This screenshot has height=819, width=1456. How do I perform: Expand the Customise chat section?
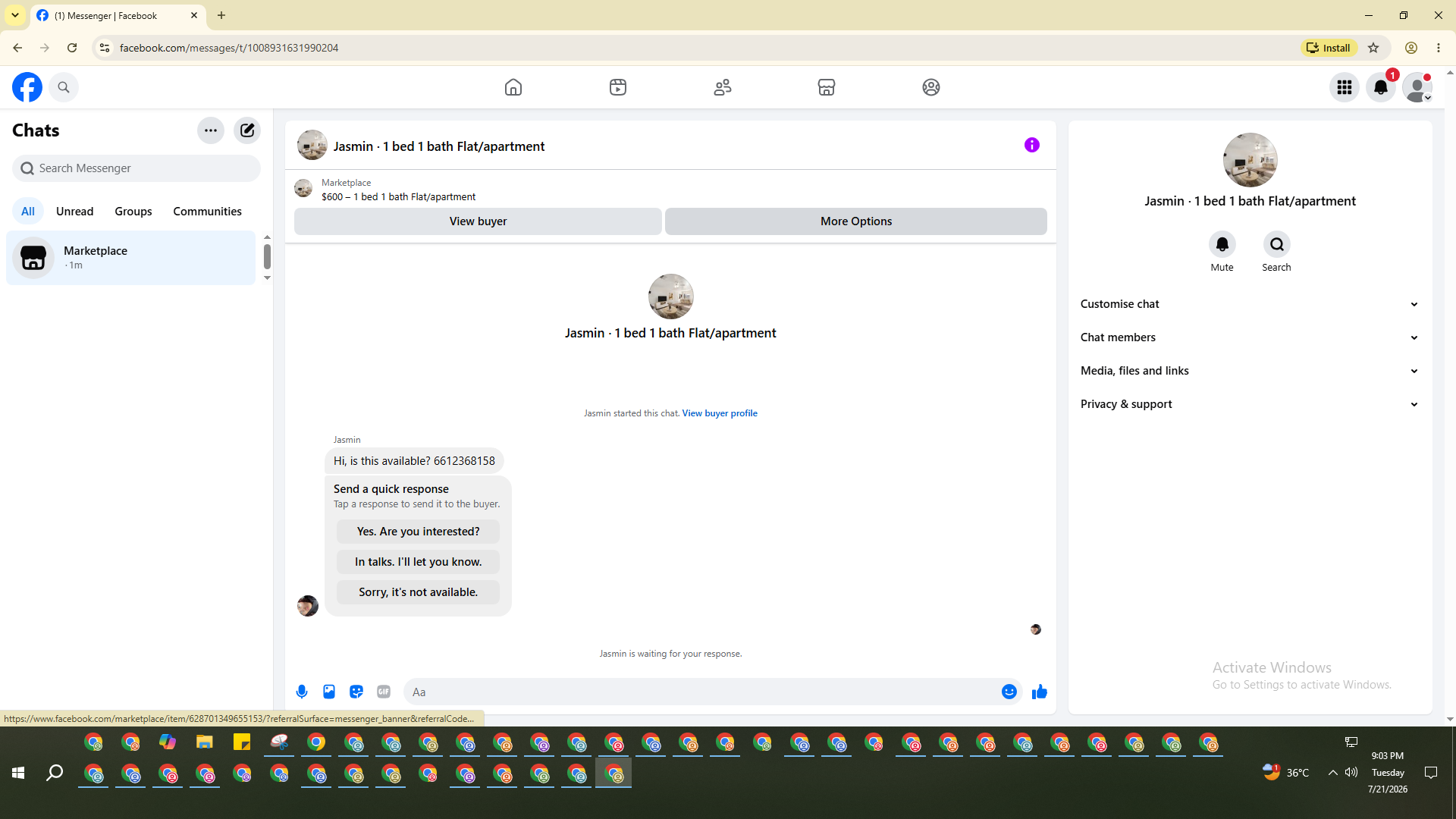click(1250, 304)
